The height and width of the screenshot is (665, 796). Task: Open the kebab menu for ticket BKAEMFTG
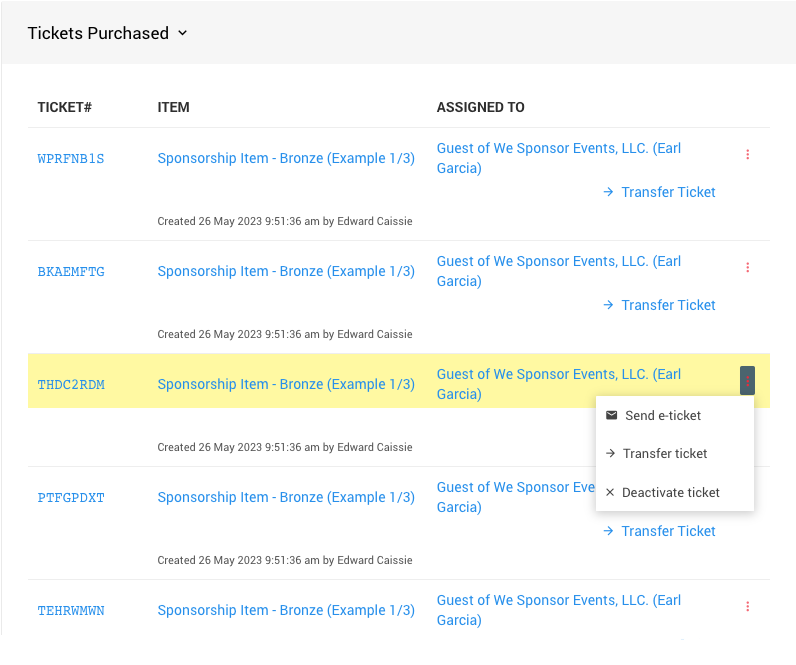pos(747,268)
